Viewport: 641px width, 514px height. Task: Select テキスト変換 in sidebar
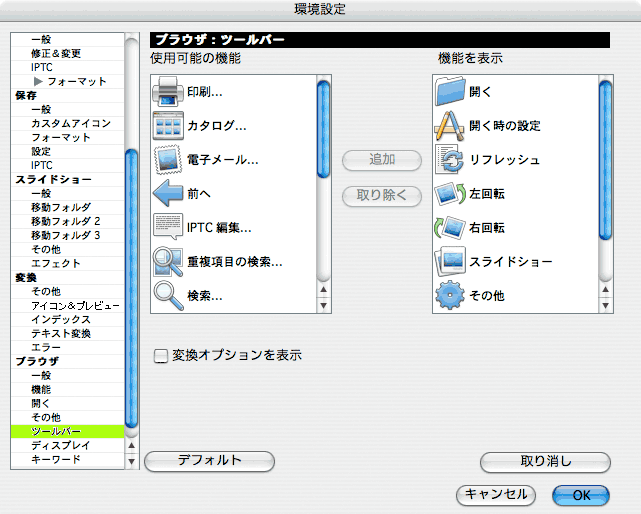click(x=67, y=333)
